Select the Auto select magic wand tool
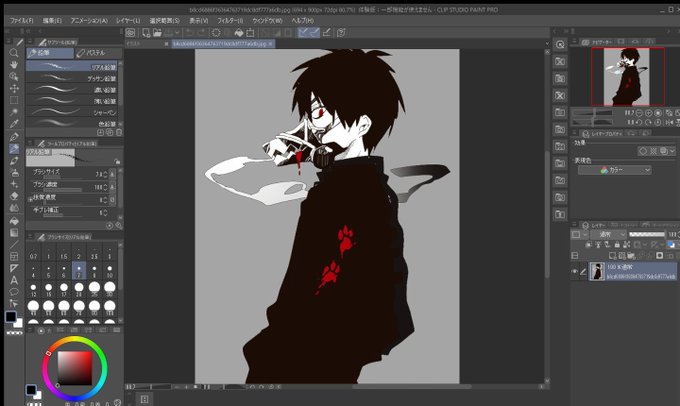 14,112
